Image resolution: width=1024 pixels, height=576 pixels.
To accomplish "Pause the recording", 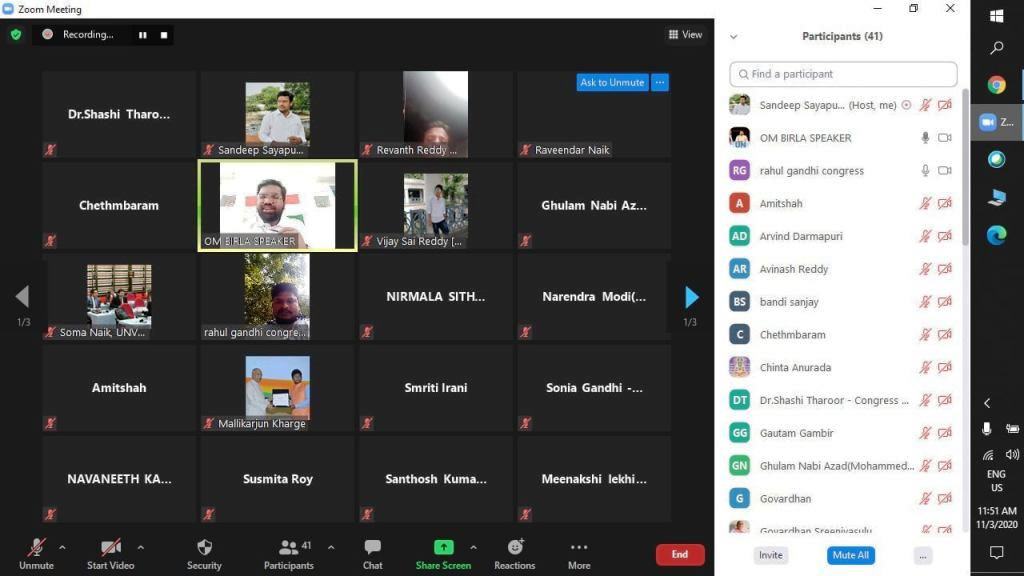I will [143, 35].
